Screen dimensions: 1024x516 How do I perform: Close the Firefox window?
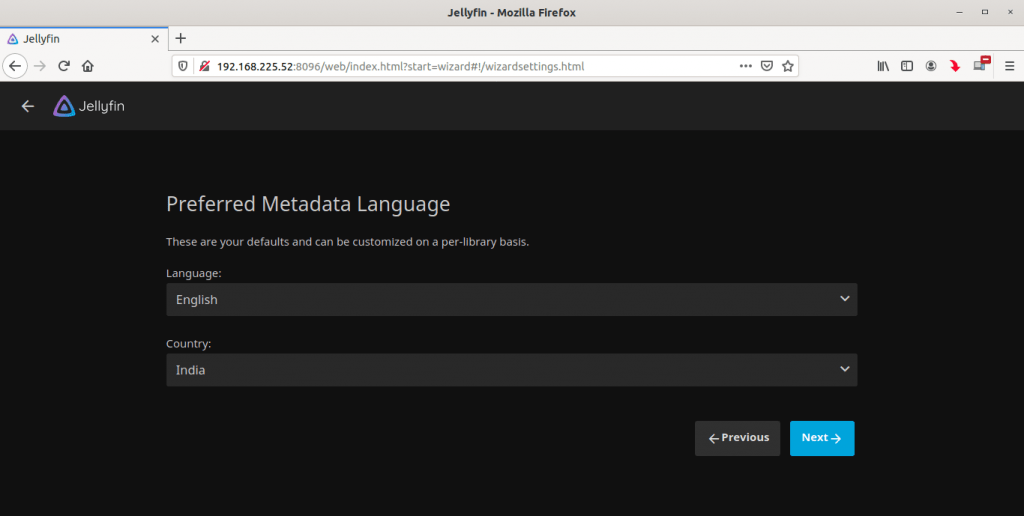[1010, 12]
